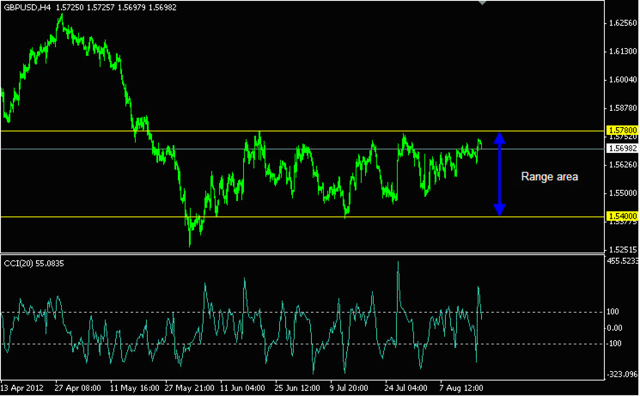Click the current price label 1.56982

(x=622, y=149)
